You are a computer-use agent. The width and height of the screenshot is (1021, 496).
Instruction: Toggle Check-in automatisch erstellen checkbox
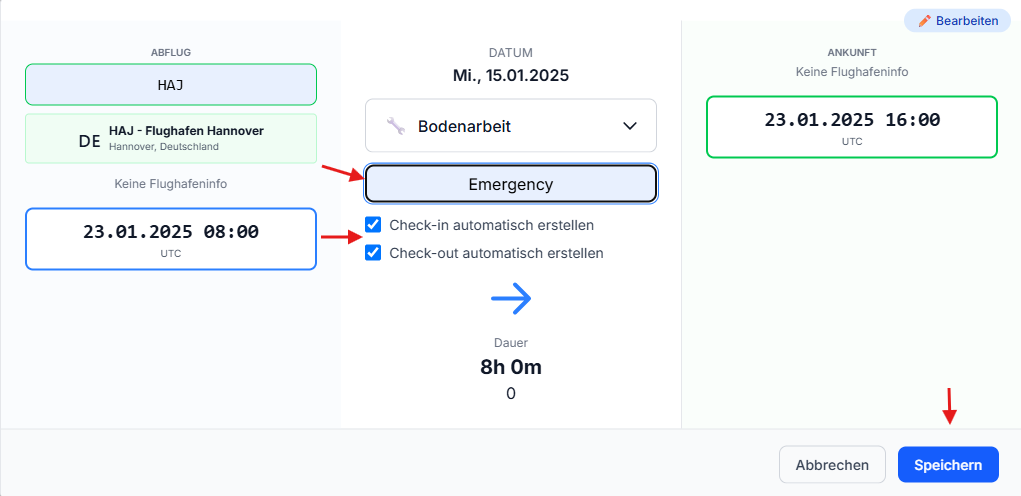(373, 225)
